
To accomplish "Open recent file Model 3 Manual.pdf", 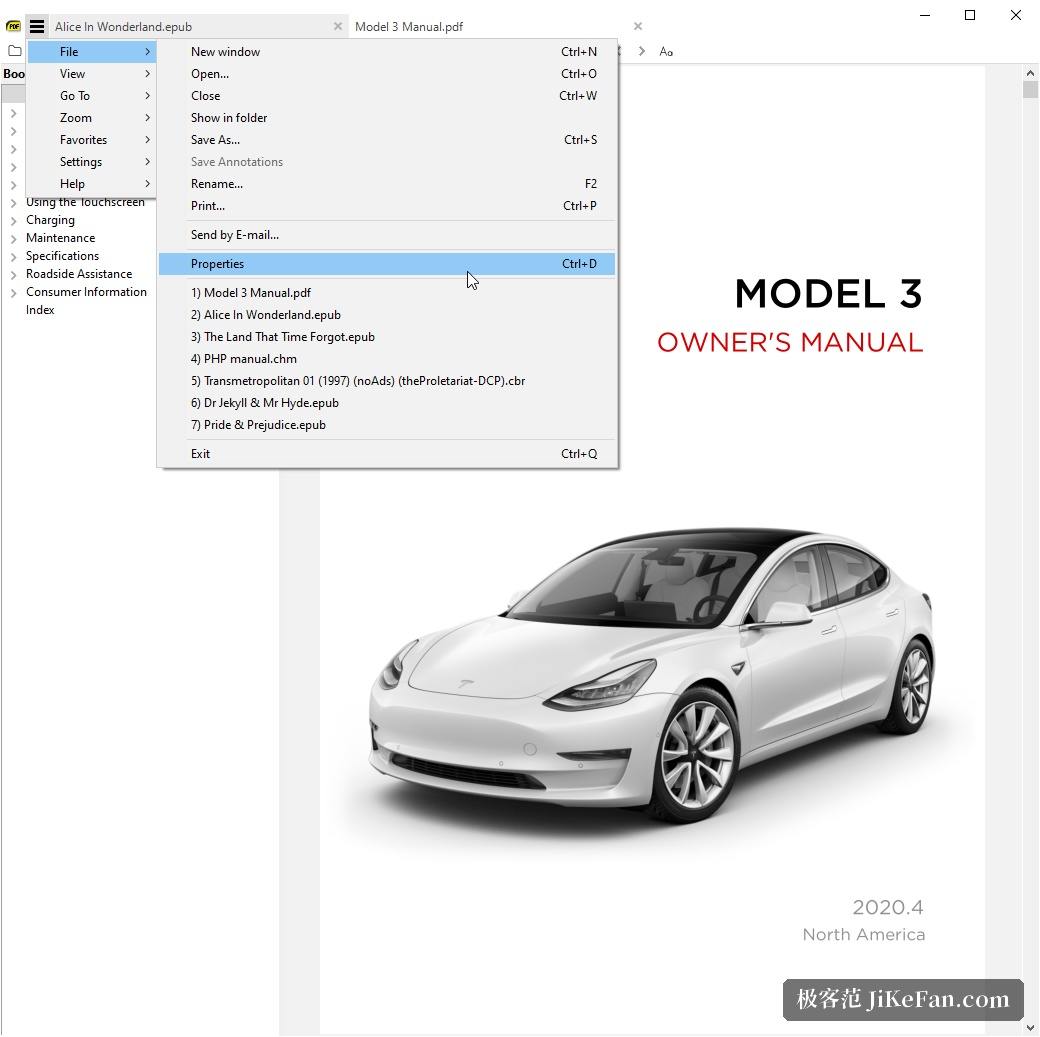I will point(387,293).
